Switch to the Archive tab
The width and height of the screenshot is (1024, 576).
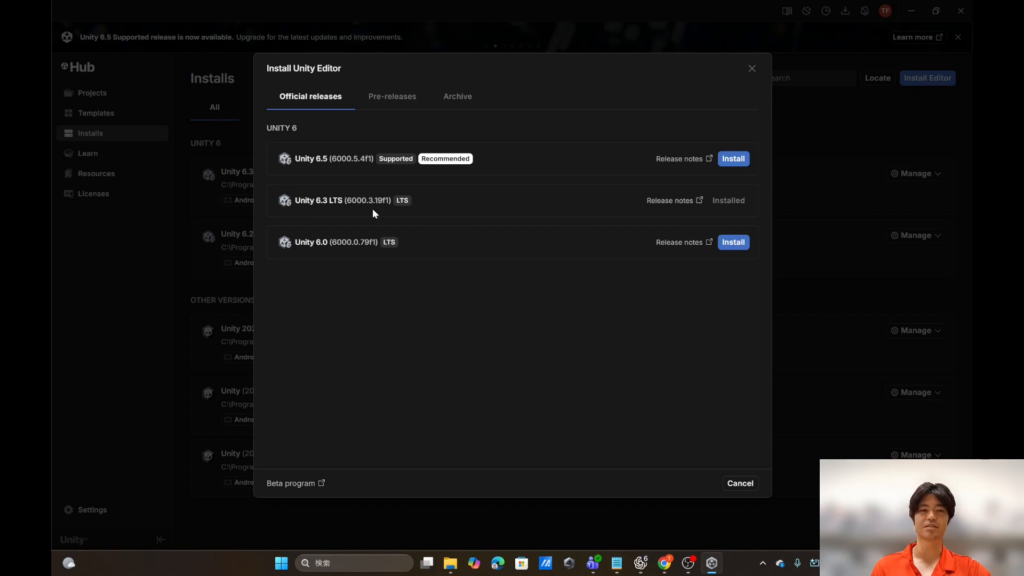coord(457,96)
